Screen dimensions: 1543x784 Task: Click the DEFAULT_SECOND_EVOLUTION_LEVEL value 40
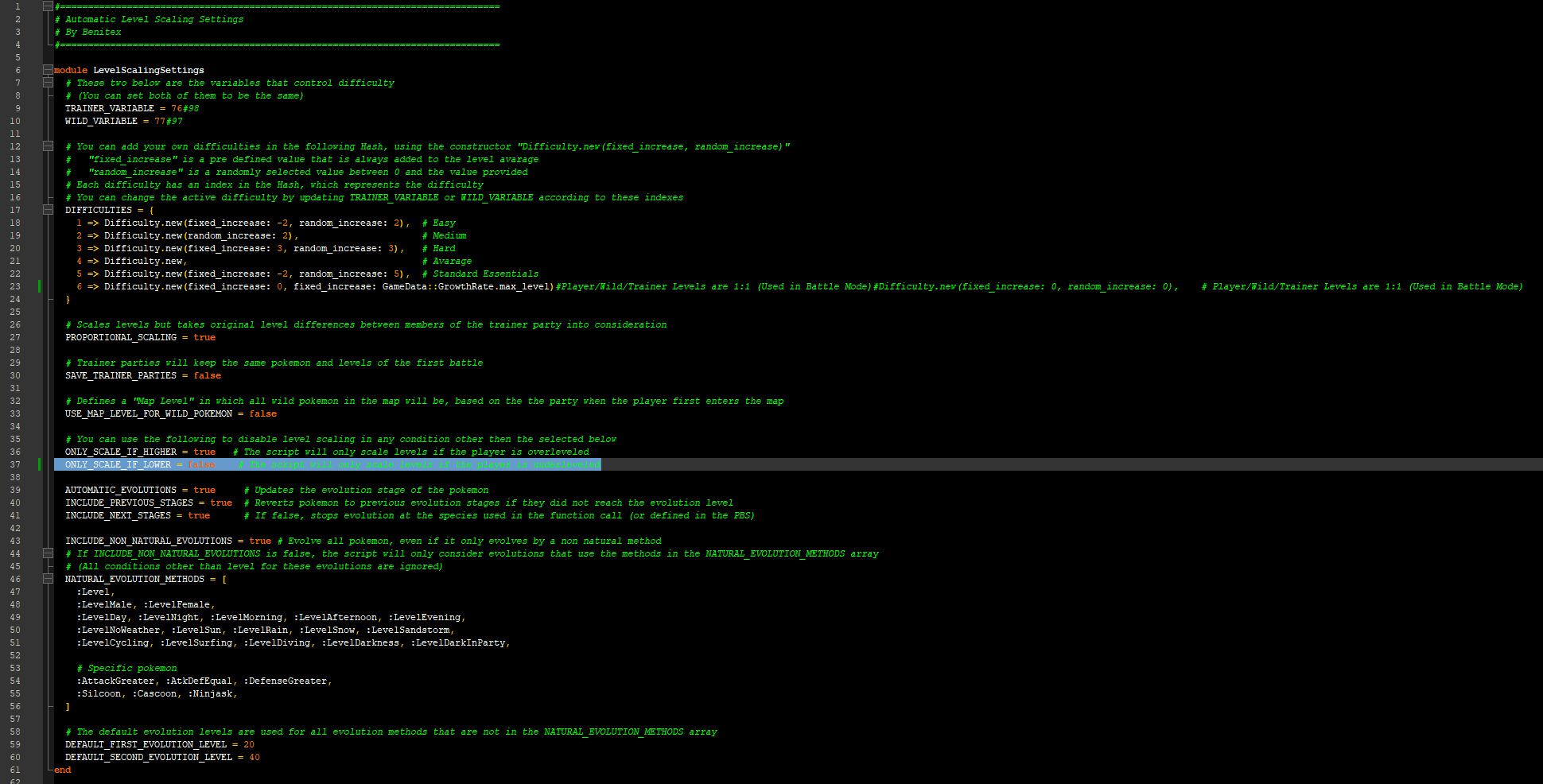point(255,757)
